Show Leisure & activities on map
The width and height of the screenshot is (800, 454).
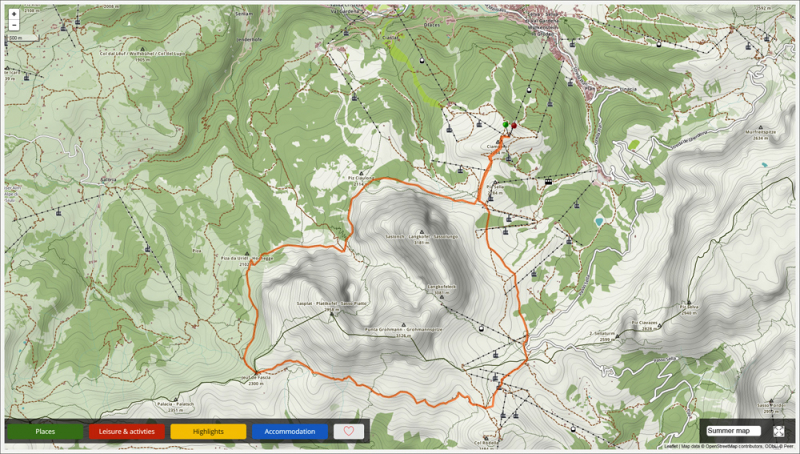click(127, 432)
